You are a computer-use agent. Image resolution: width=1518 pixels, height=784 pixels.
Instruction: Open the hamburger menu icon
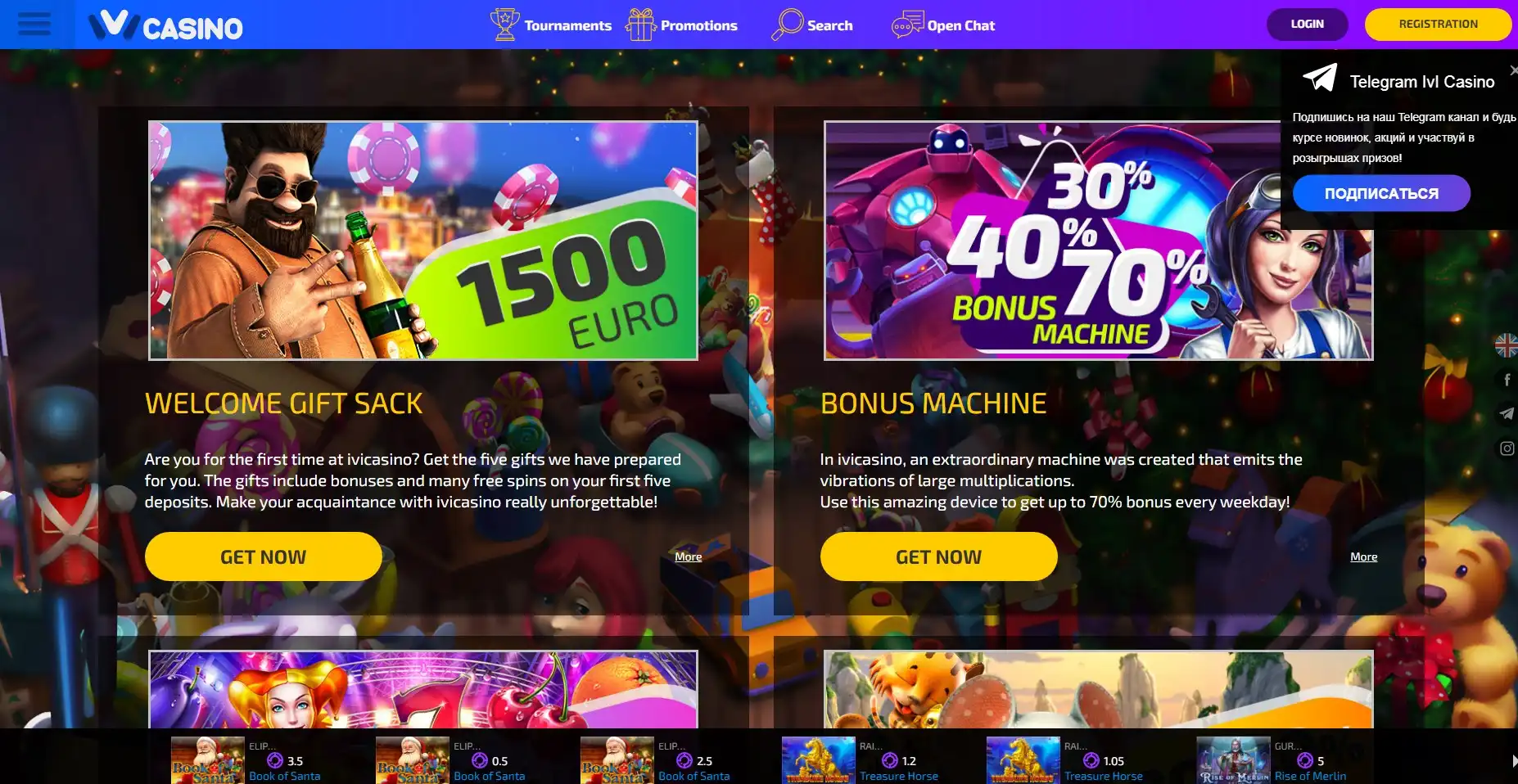[34, 25]
